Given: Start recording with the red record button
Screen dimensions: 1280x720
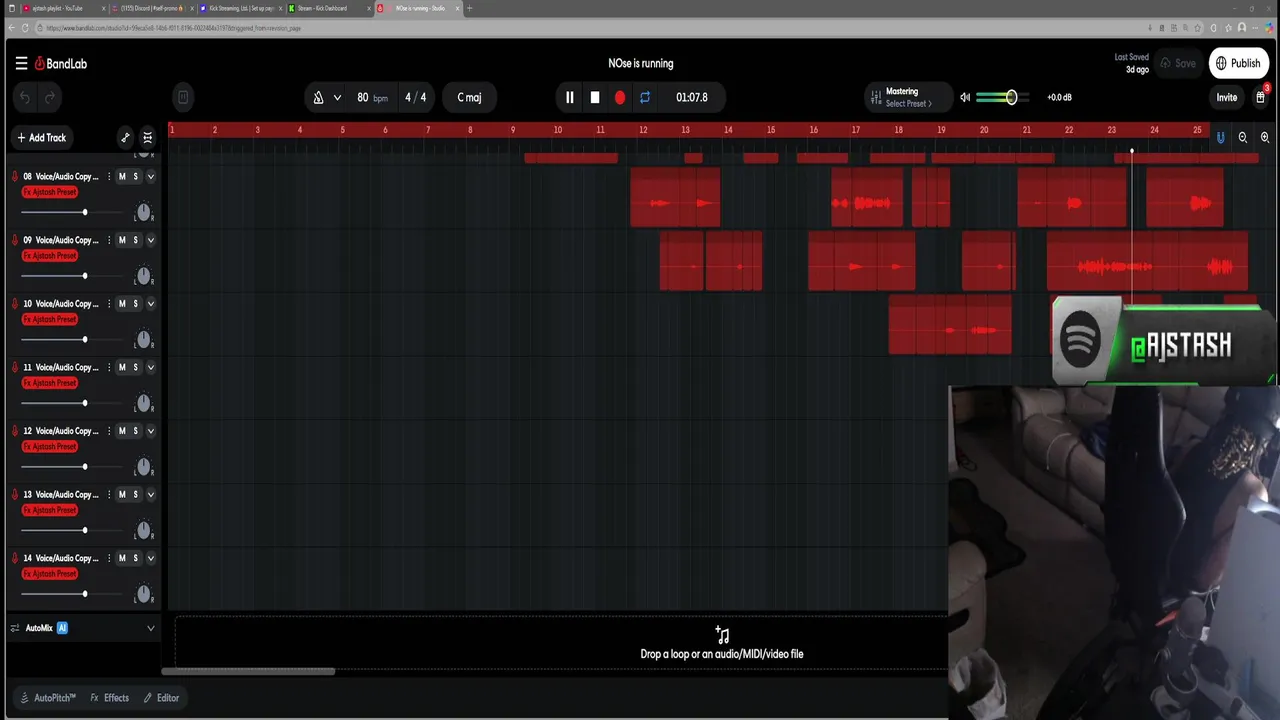Looking at the screenshot, I should pos(620,97).
